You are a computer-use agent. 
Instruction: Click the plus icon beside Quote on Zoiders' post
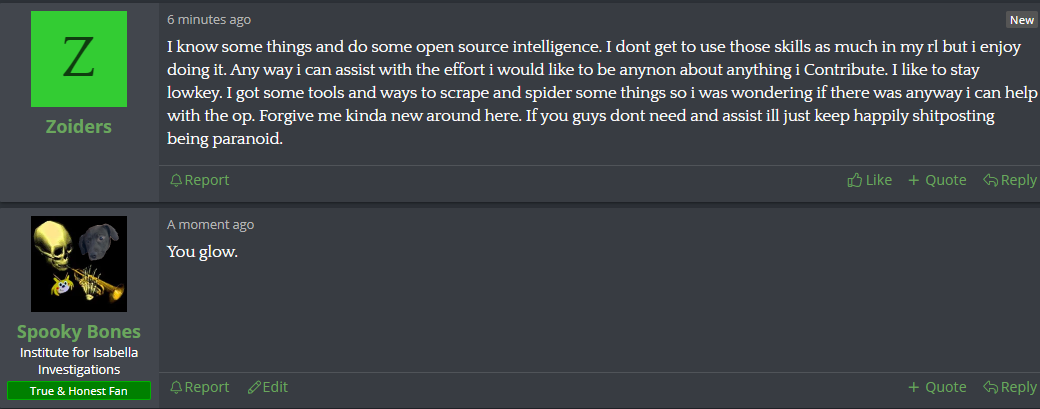[913, 180]
